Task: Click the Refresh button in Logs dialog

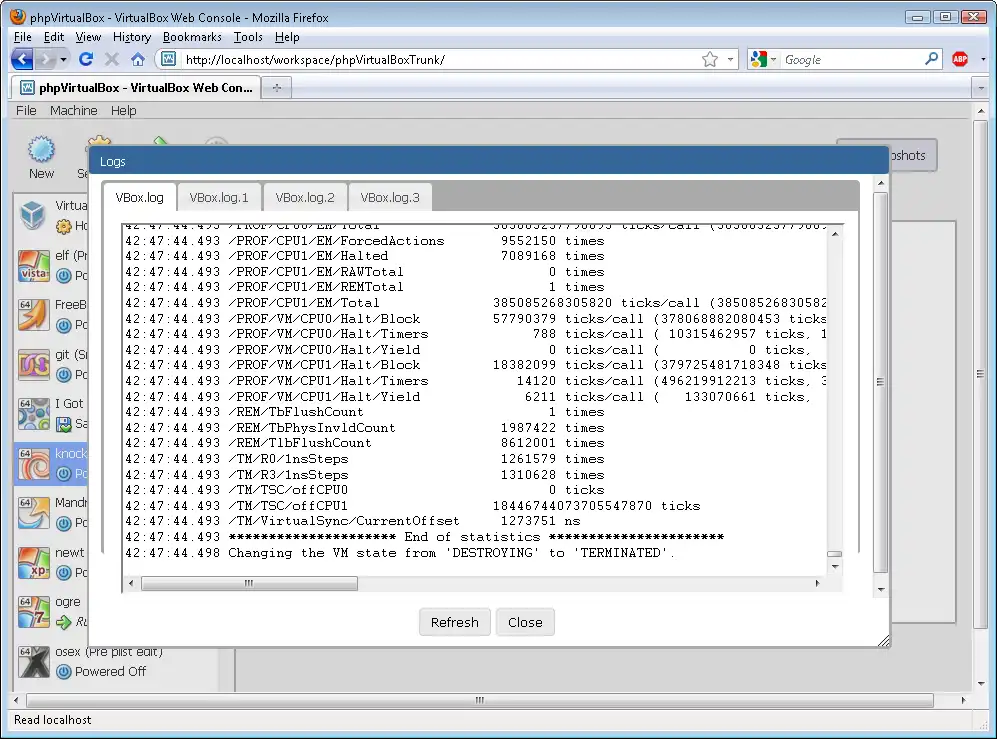Action: (455, 622)
